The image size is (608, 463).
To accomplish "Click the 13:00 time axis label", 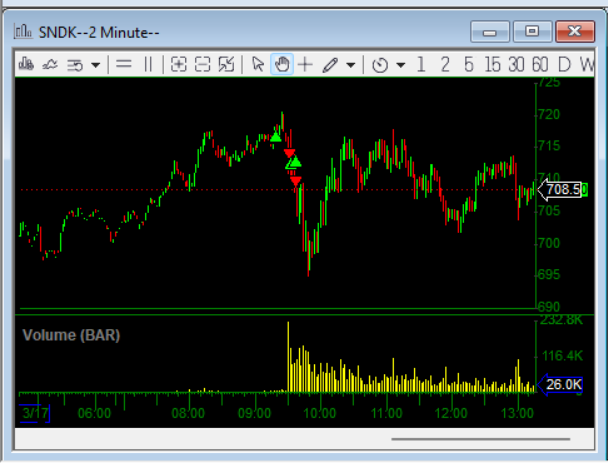I will coord(517,413).
